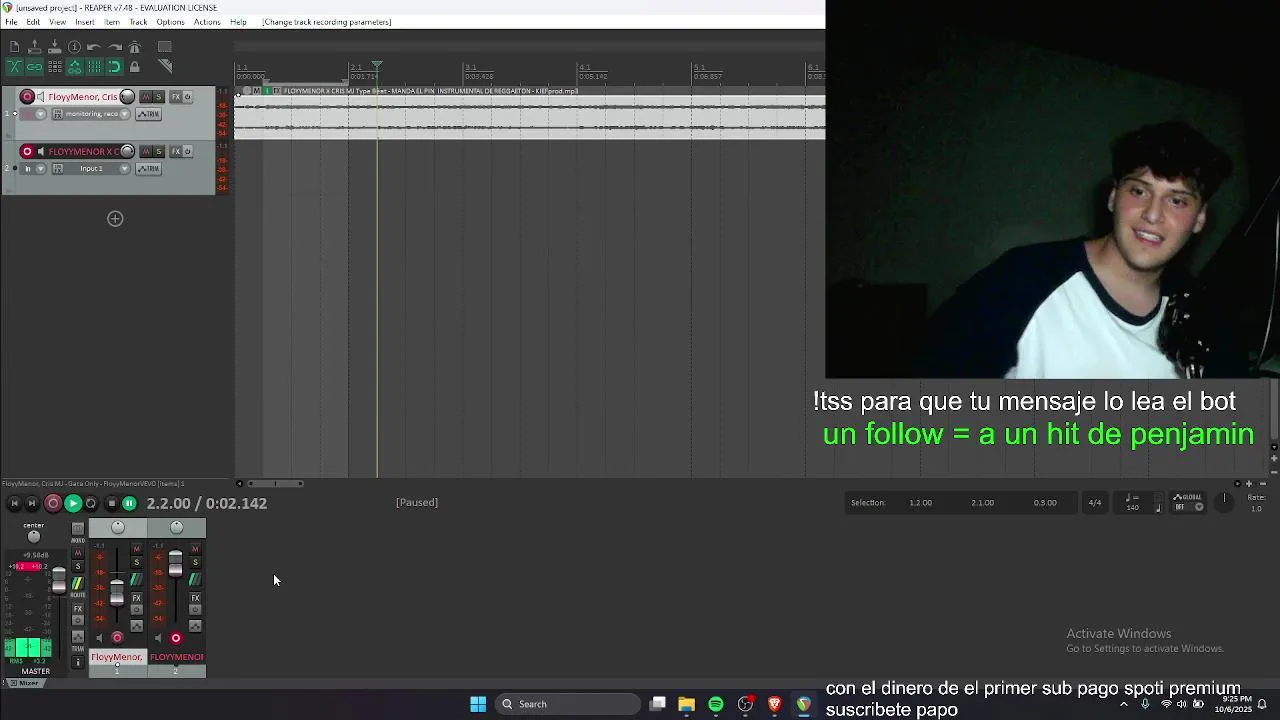Mute FloyyMenor, Cris track in track panel
1280x720 pixels.
tap(146, 97)
